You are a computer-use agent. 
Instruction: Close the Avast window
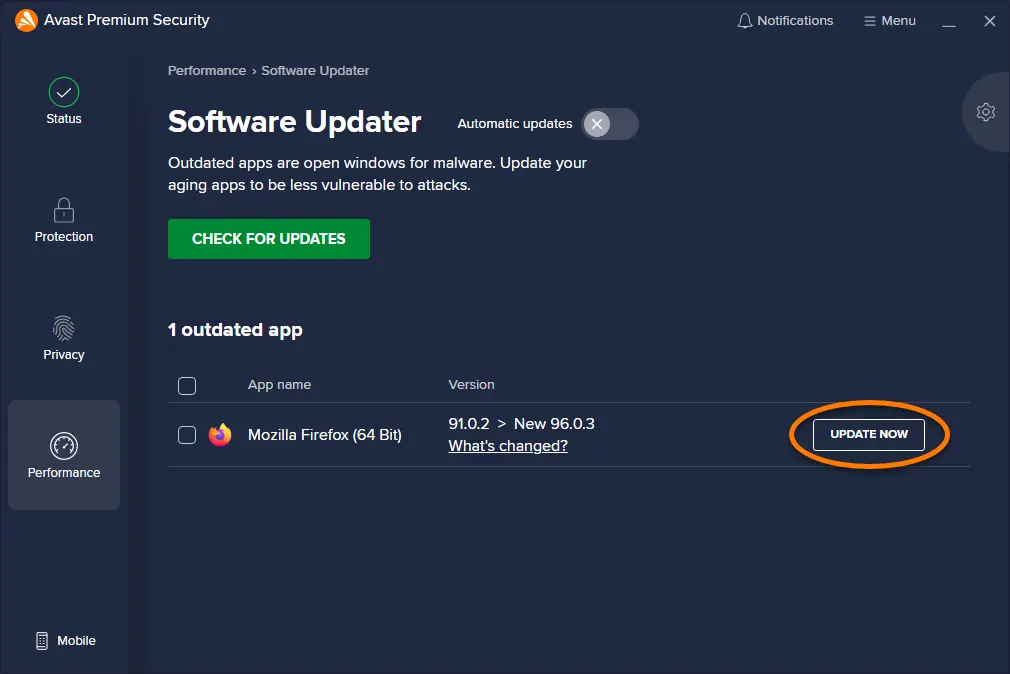tap(990, 21)
